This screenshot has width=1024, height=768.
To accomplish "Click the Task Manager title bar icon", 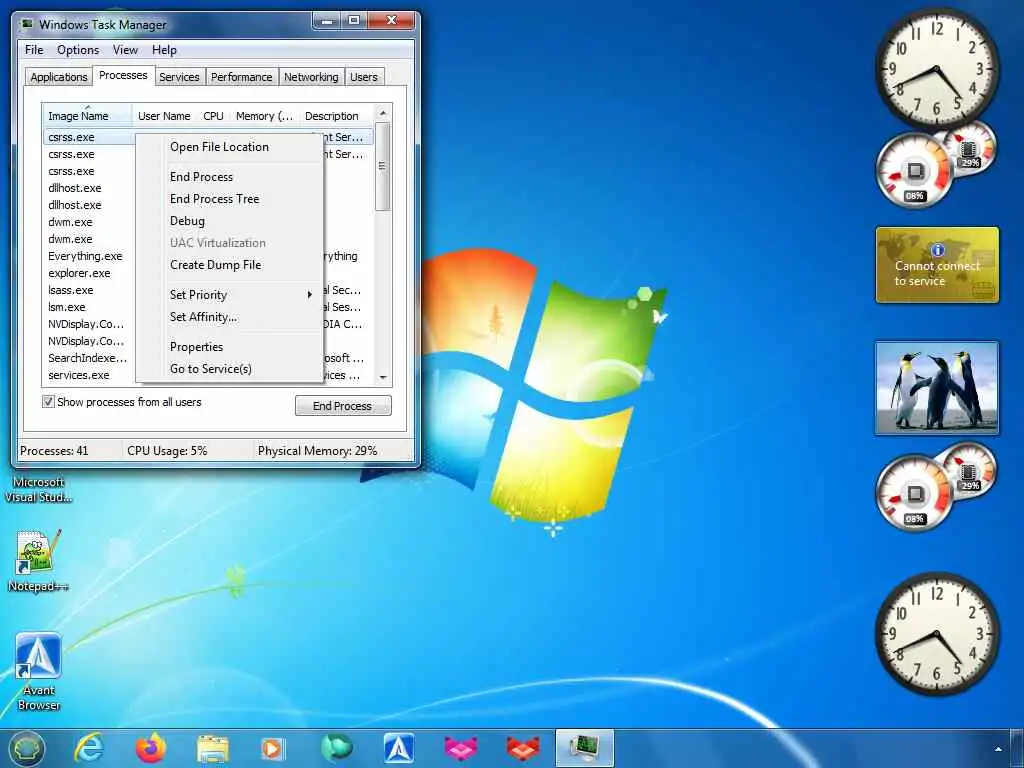I will (27, 24).
